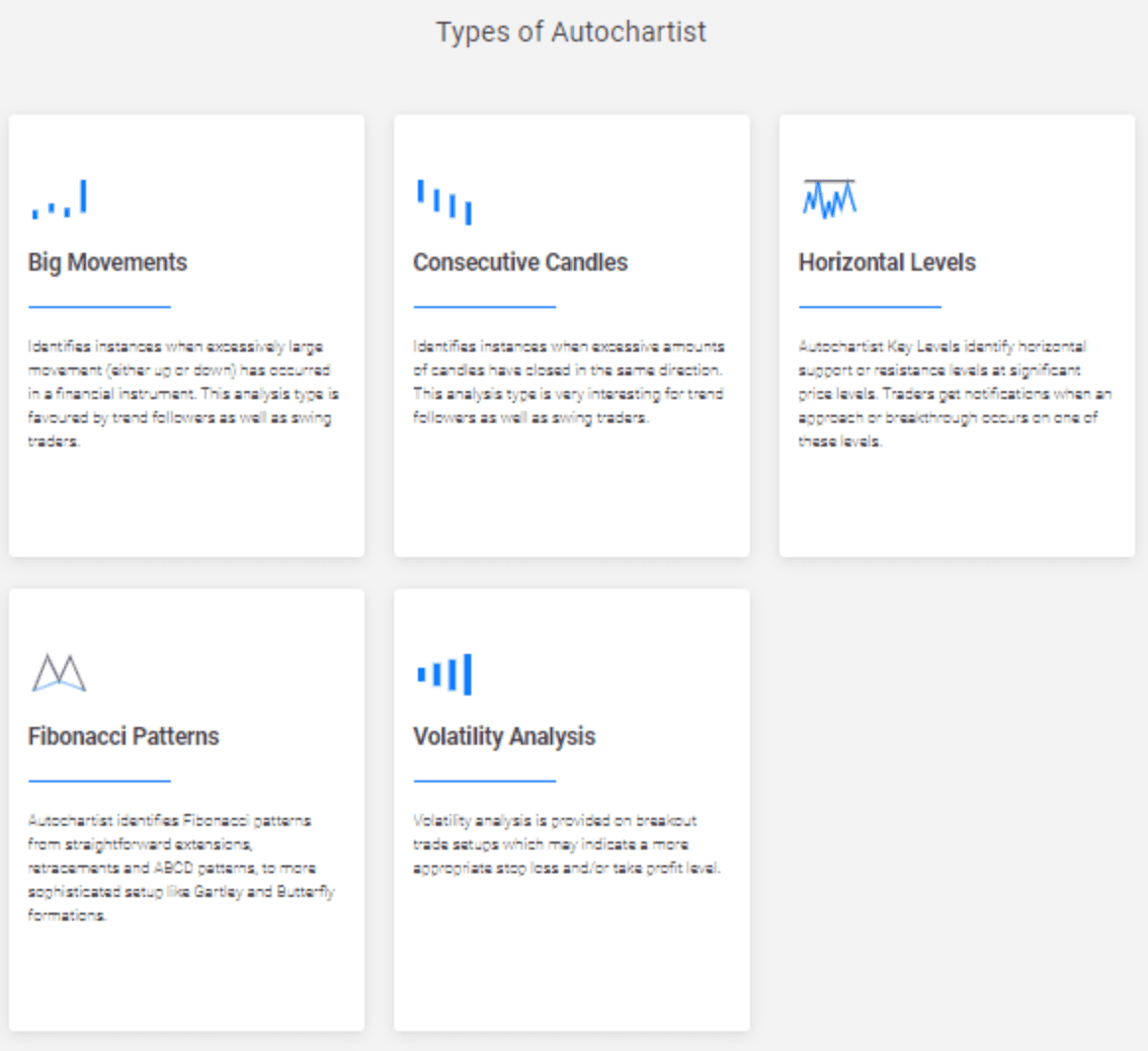Click the blue divider below Volatility Analysis
The width and height of the screenshot is (1148, 1051).
point(484,781)
